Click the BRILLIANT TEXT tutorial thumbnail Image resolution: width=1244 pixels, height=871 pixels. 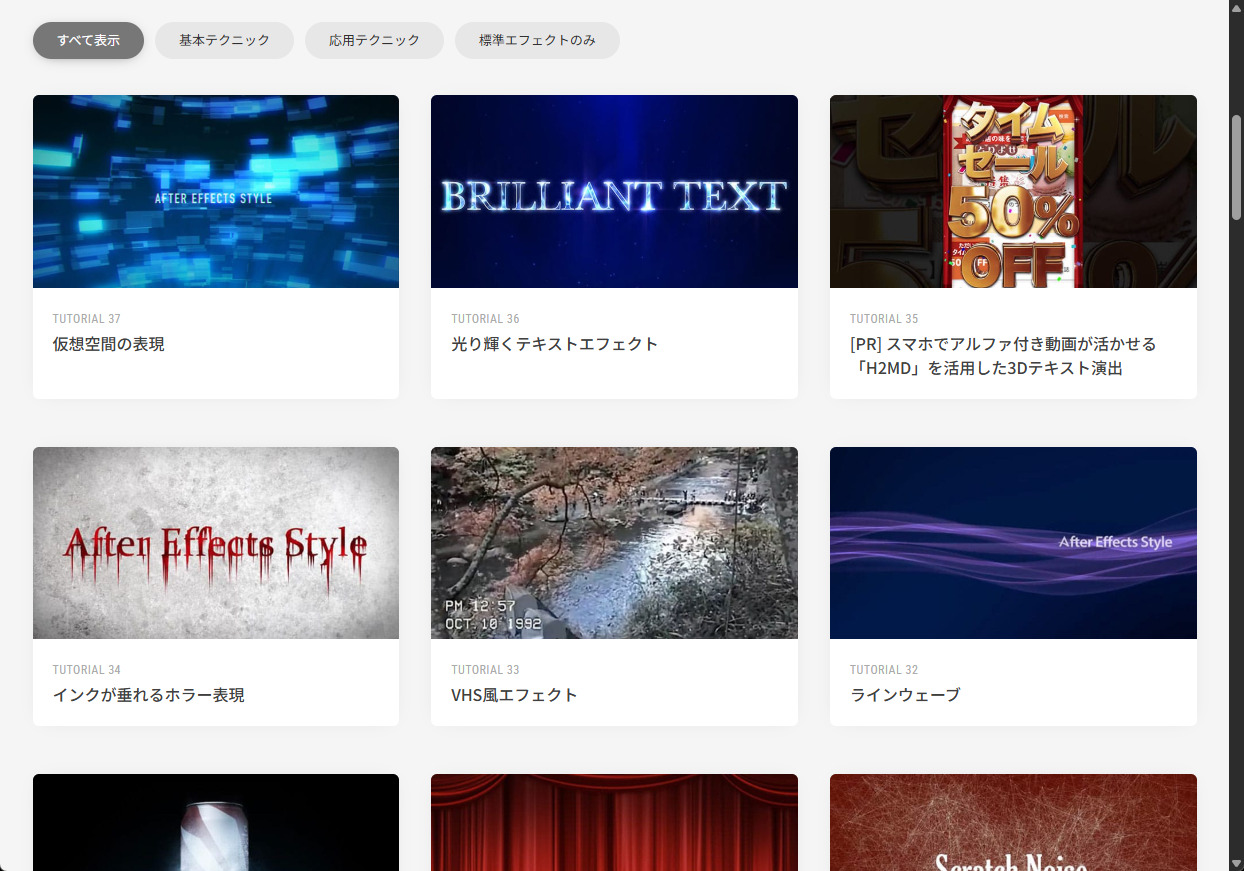614,191
